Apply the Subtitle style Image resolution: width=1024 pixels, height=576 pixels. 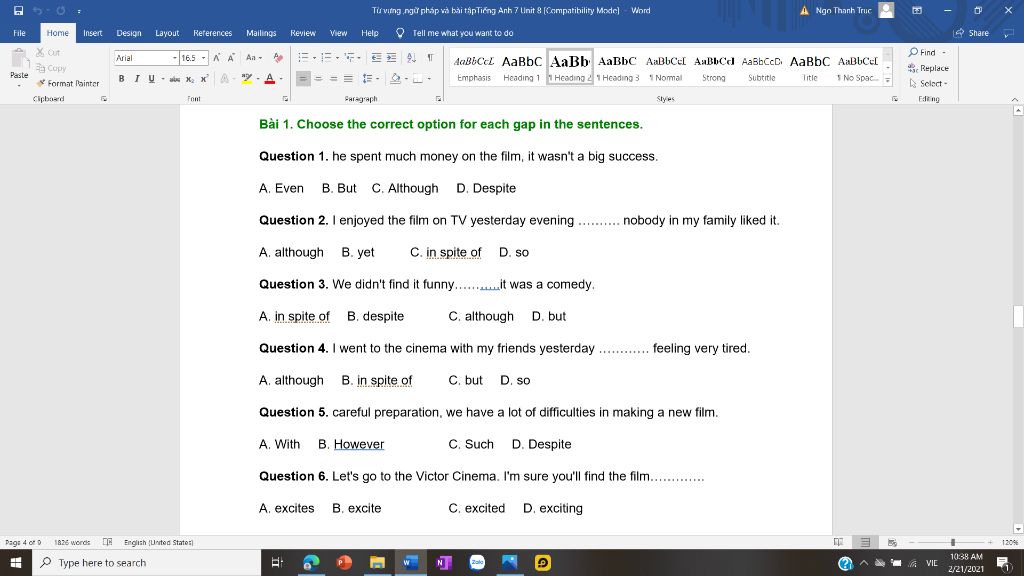[761, 67]
